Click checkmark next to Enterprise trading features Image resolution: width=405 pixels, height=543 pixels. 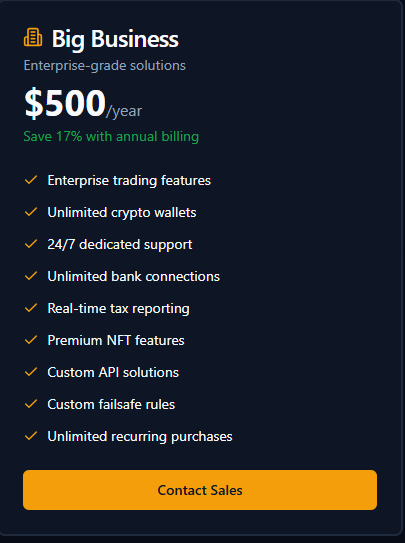pyautogui.click(x=31, y=180)
